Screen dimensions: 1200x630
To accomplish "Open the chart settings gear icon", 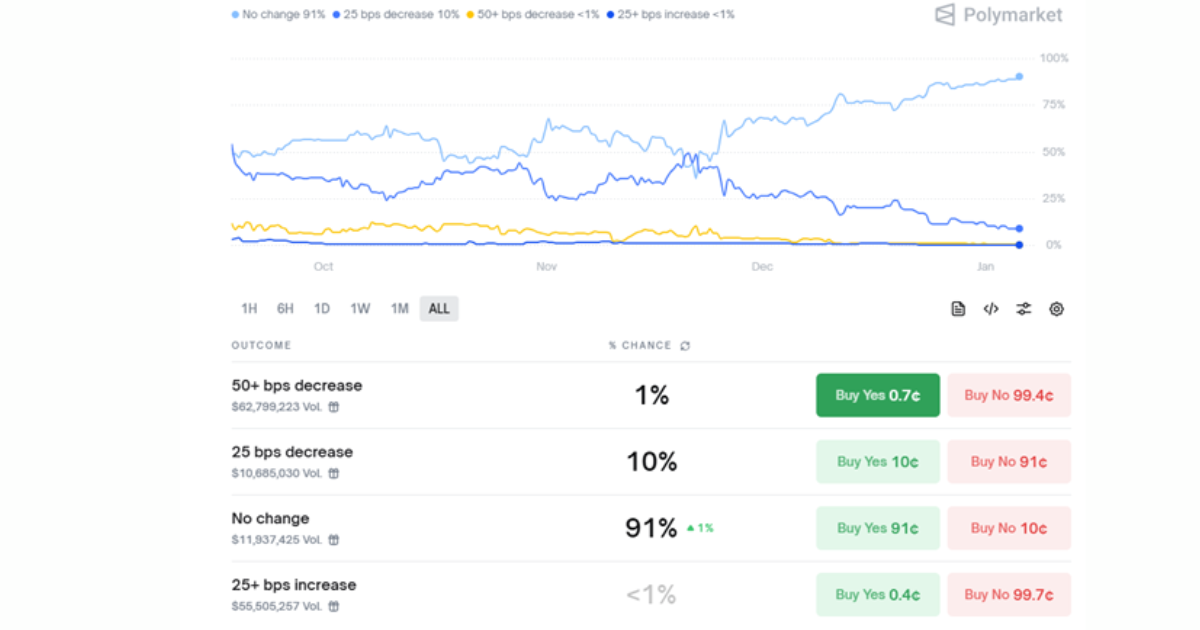I will pyautogui.click(x=1056, y=309).
